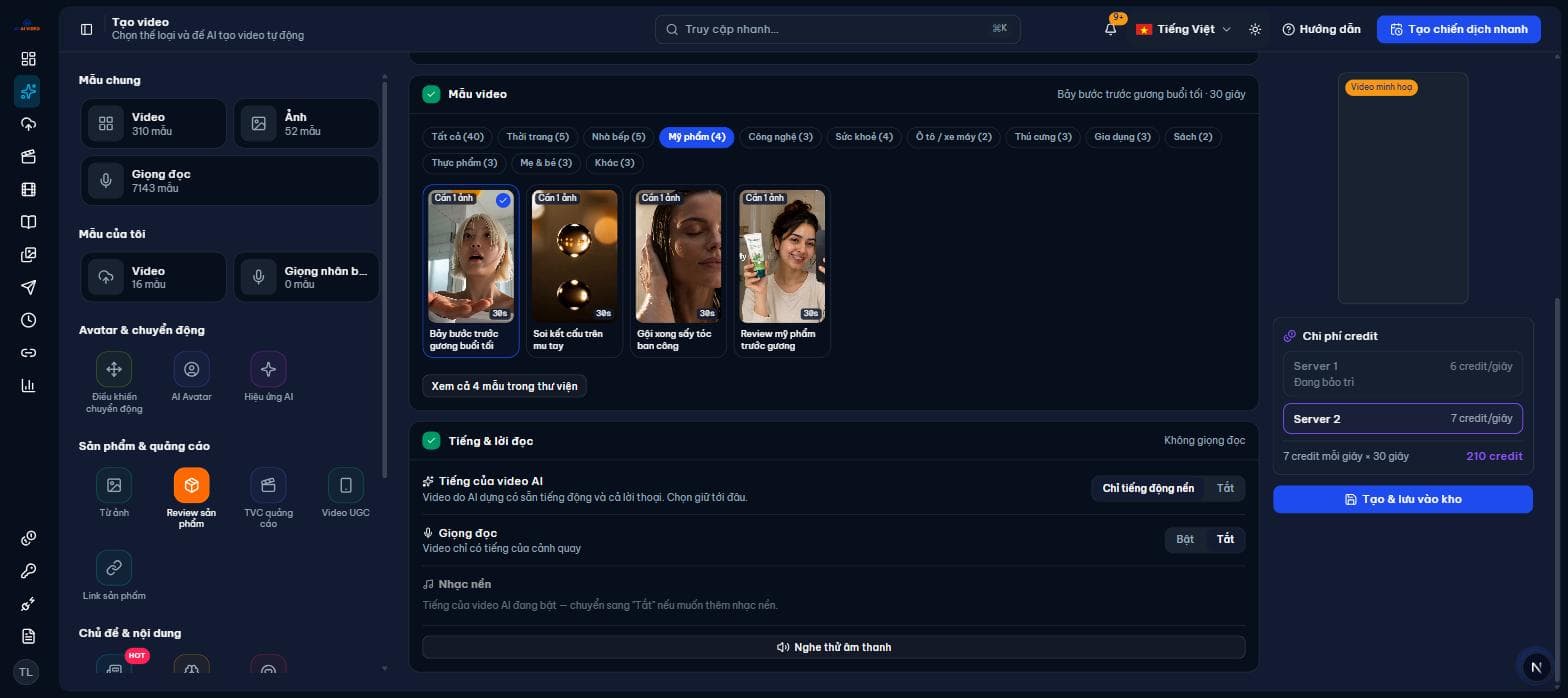Focus the Truy cập nhanh search field
1568x698 pixels.
[x=837, y=29]
